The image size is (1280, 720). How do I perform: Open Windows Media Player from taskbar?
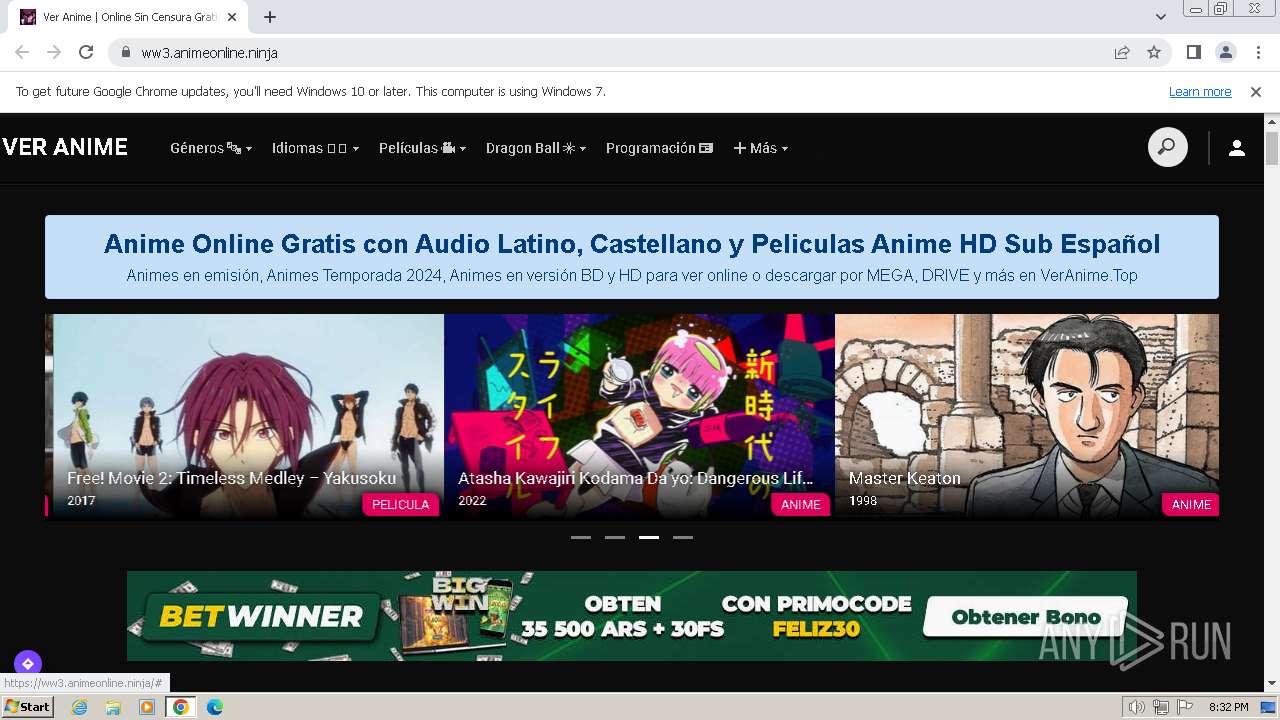(x=147, y=707)
